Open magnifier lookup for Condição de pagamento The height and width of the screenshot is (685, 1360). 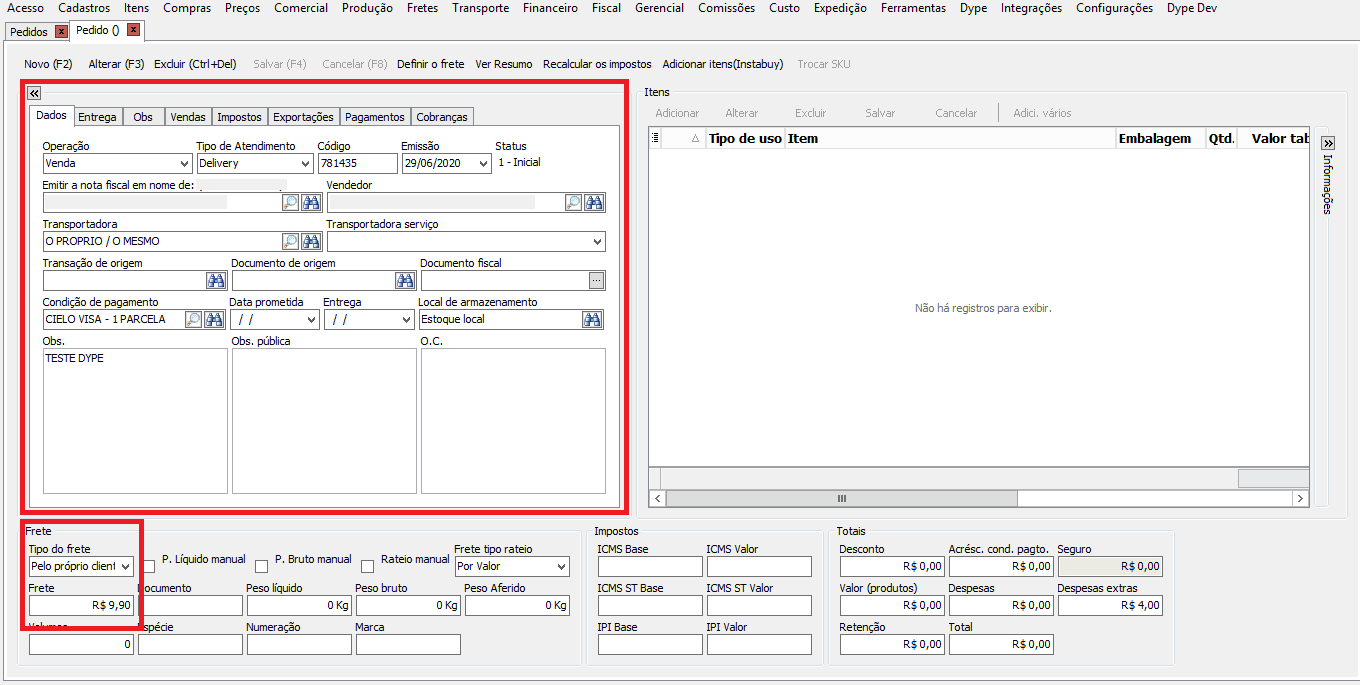tap(193, 319)
